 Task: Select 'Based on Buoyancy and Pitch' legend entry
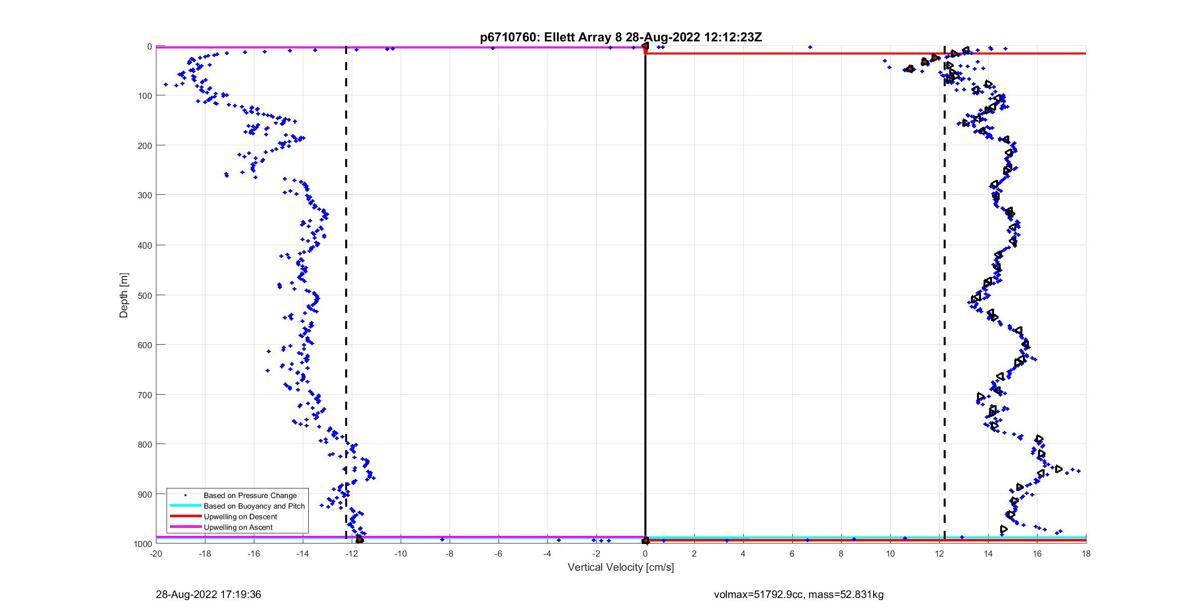[254, 506]
